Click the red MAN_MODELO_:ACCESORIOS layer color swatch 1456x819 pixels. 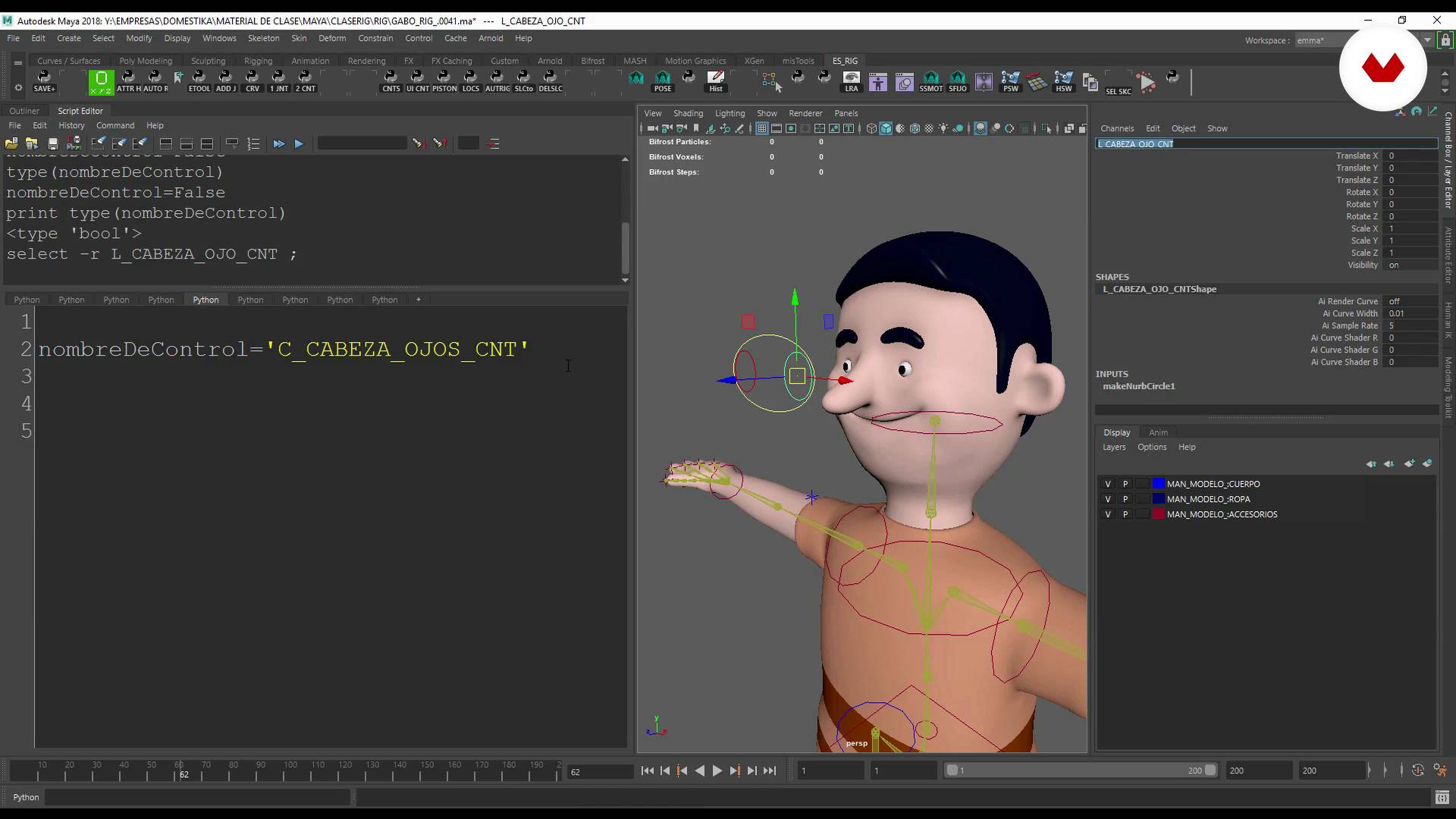(1158, 514)
